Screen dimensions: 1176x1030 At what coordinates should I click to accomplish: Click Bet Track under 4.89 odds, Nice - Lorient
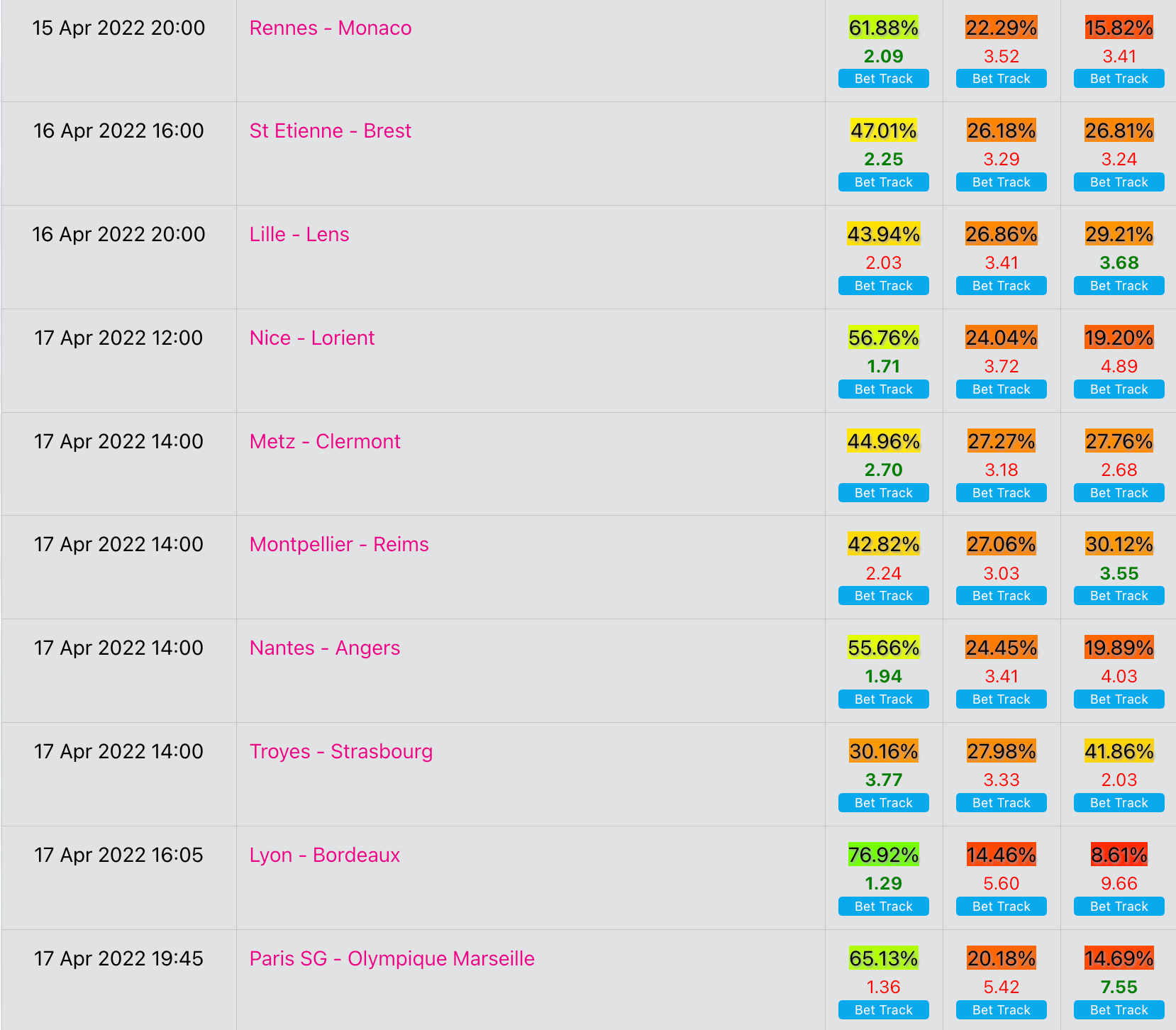[x=1119, y=389]
